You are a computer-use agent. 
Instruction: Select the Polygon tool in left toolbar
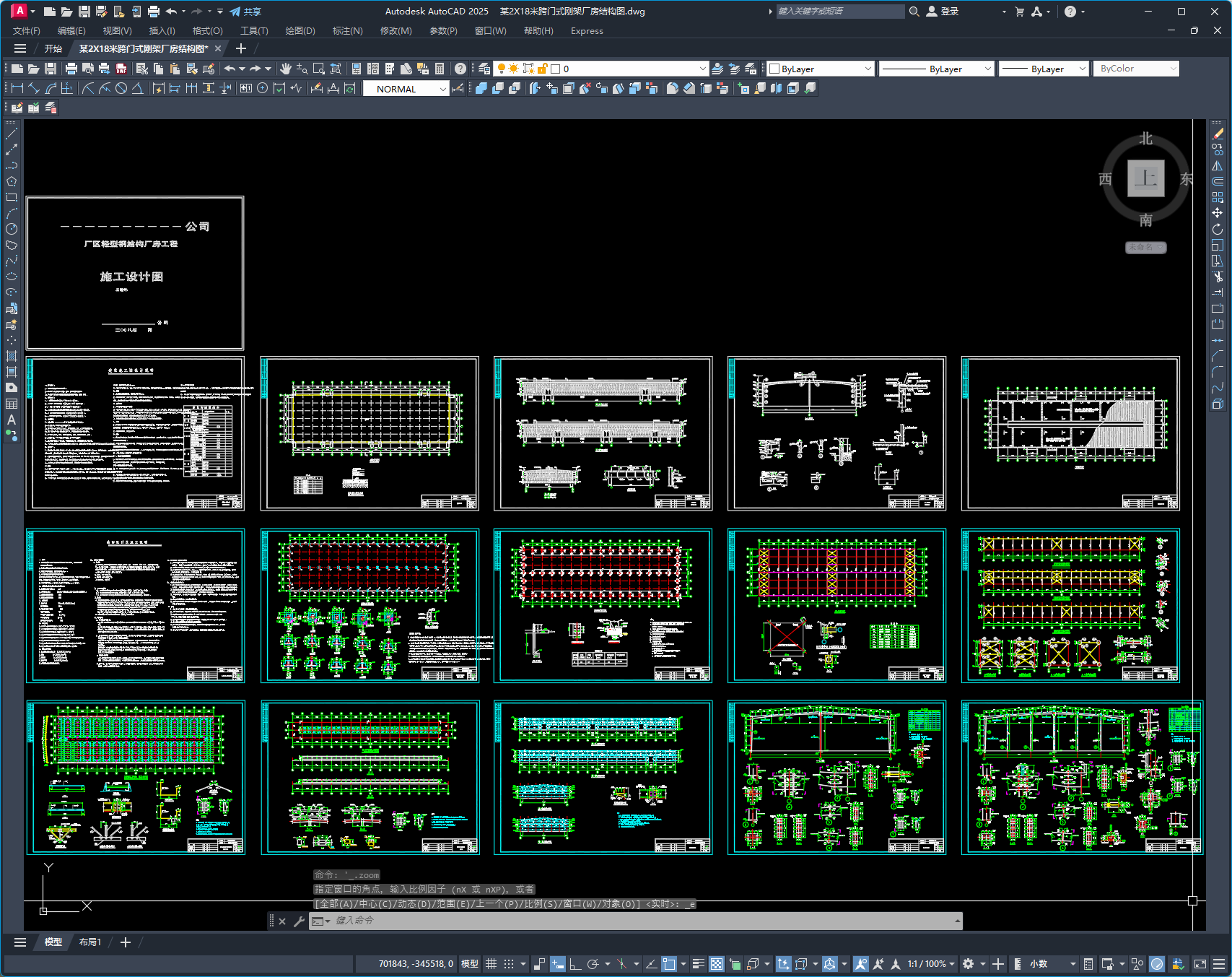click(x=12, y=181)
